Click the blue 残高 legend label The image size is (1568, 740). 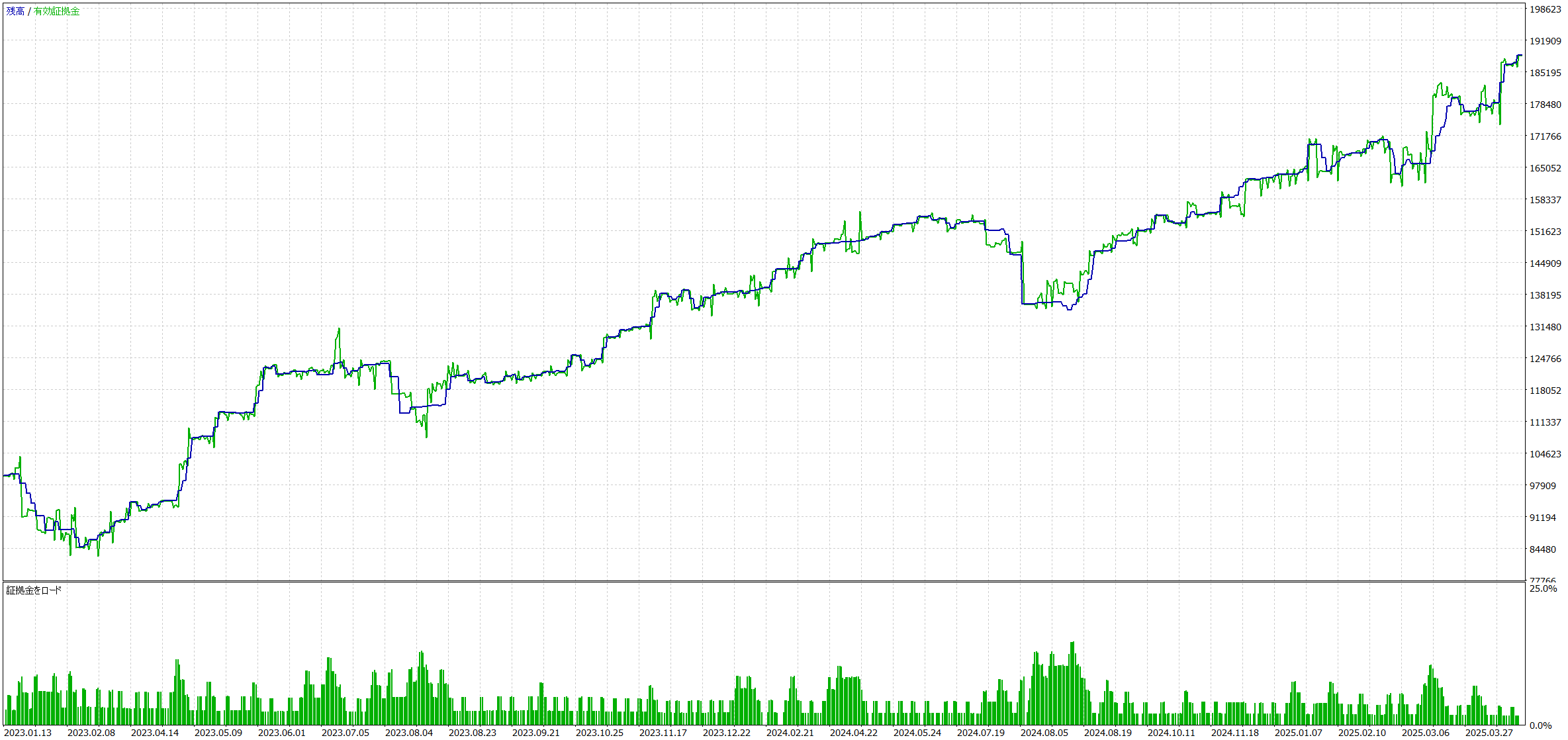point(15,11)
